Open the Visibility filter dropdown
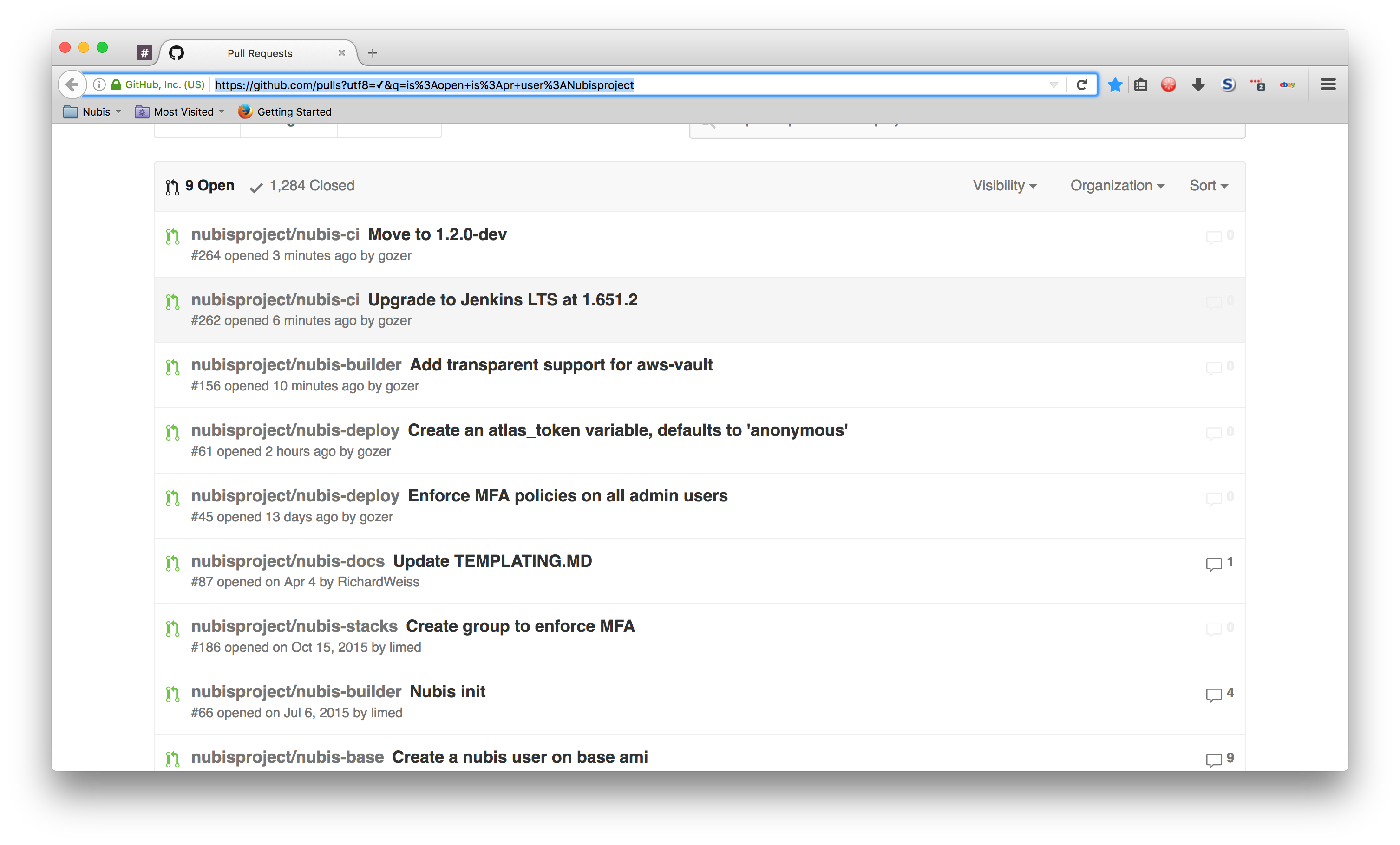 click(x=1005, y=186)
